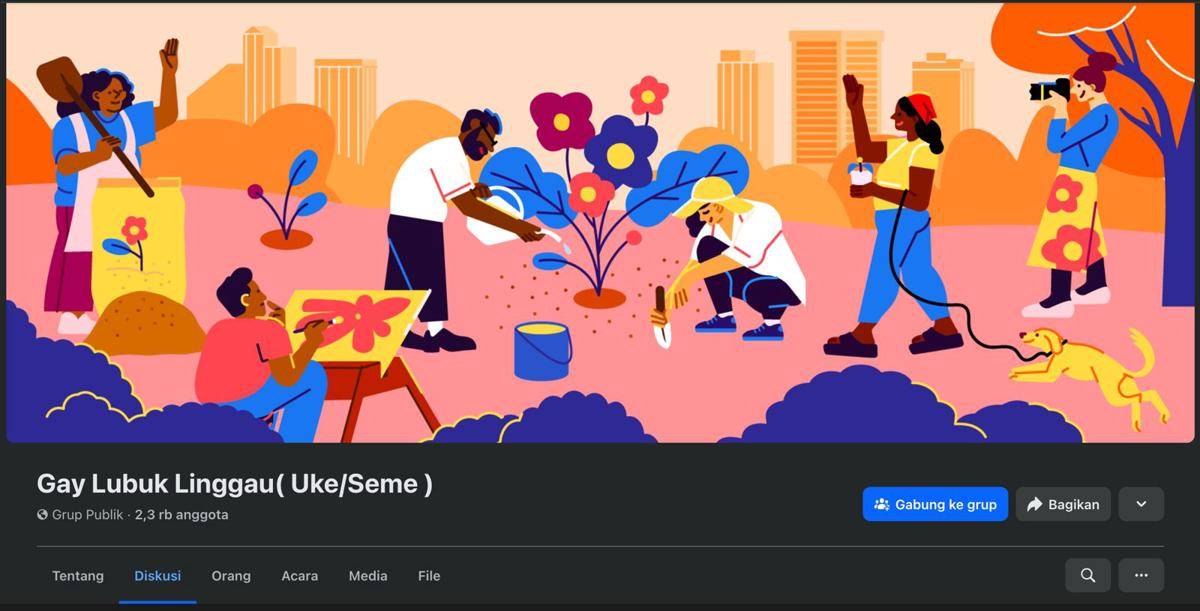Click the globe icon beside Grup Publik
1200x611 pixels.
[x=42, y=515]
